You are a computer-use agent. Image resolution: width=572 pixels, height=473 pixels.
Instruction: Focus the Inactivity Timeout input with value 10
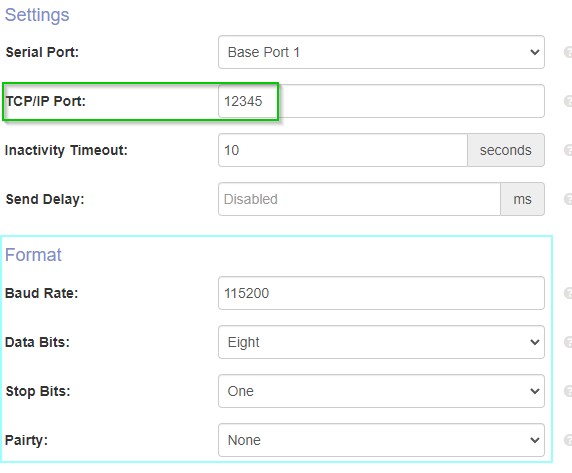[x=343, y=150]
